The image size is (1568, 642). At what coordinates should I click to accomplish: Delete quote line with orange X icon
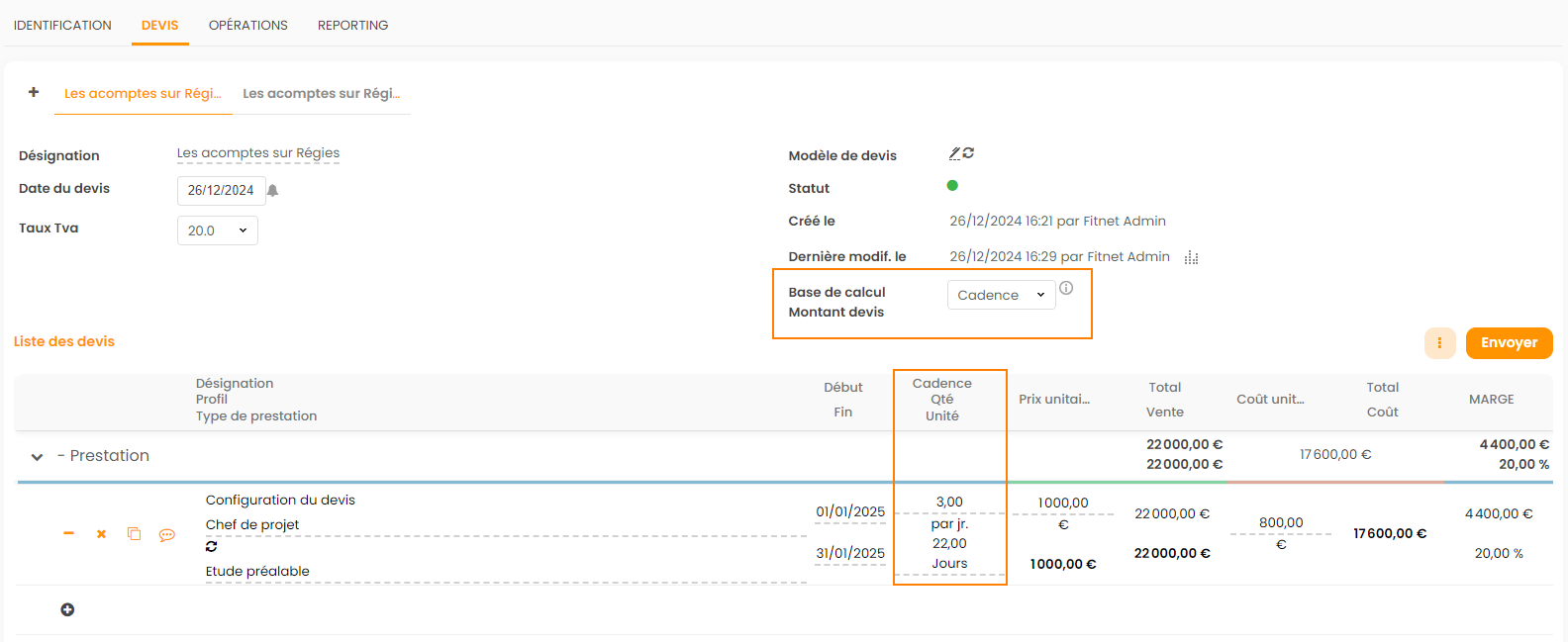coord(101,534)
